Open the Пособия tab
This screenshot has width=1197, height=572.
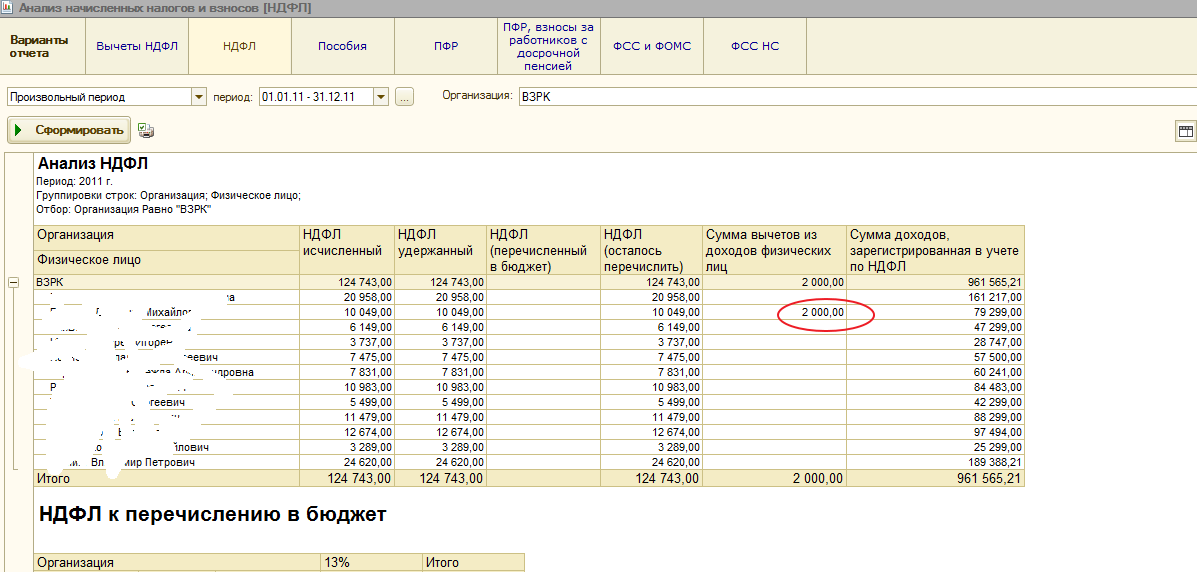point(342,46)
